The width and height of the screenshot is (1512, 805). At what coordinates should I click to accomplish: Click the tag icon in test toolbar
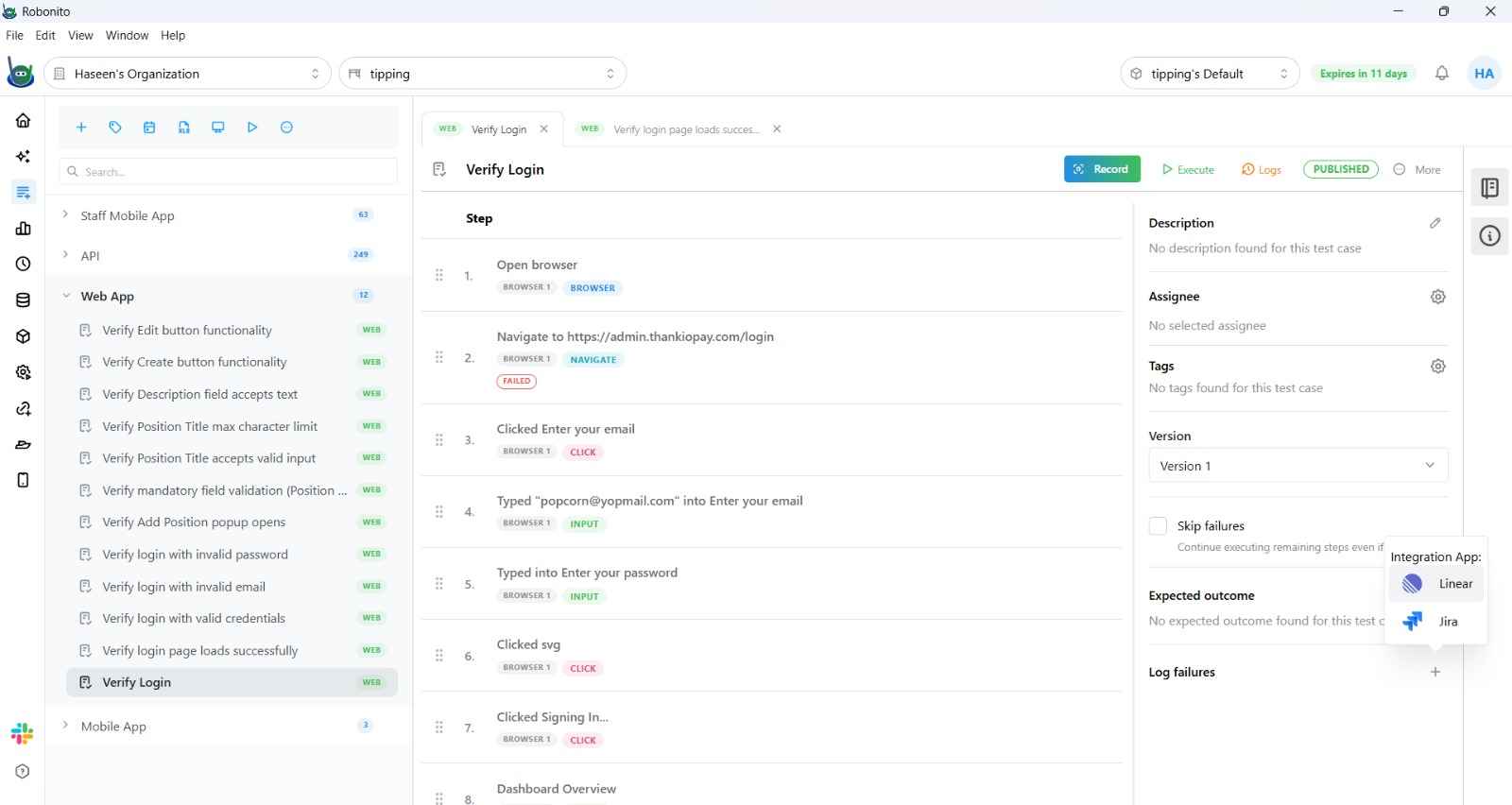coord(115,128)
